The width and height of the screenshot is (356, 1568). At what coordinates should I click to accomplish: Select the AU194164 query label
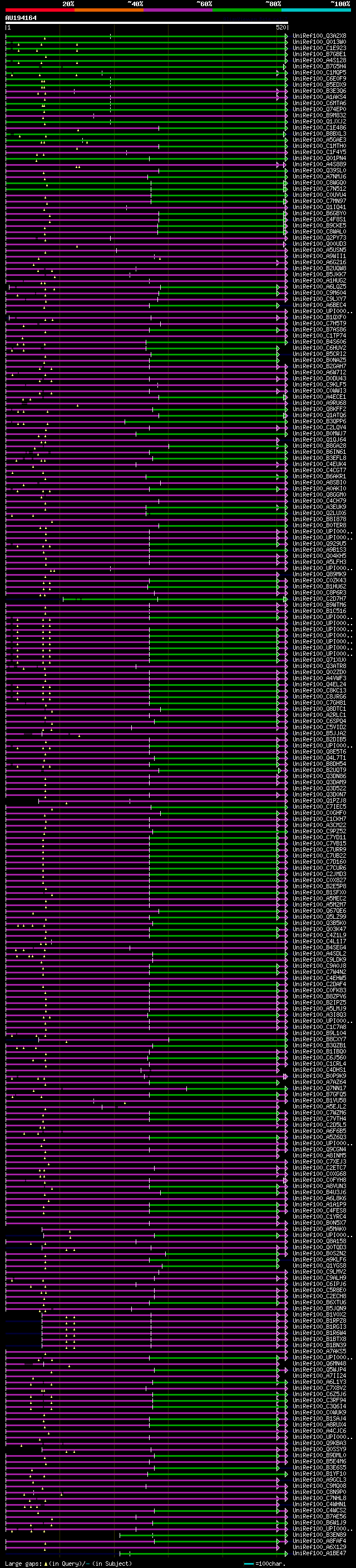pyautogui.click(x=21, y=18)
